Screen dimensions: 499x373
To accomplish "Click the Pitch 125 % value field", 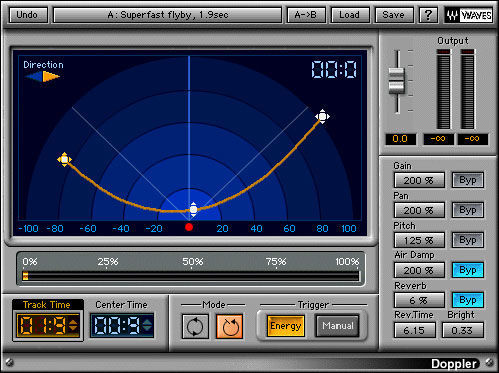I will coord(419,240).
